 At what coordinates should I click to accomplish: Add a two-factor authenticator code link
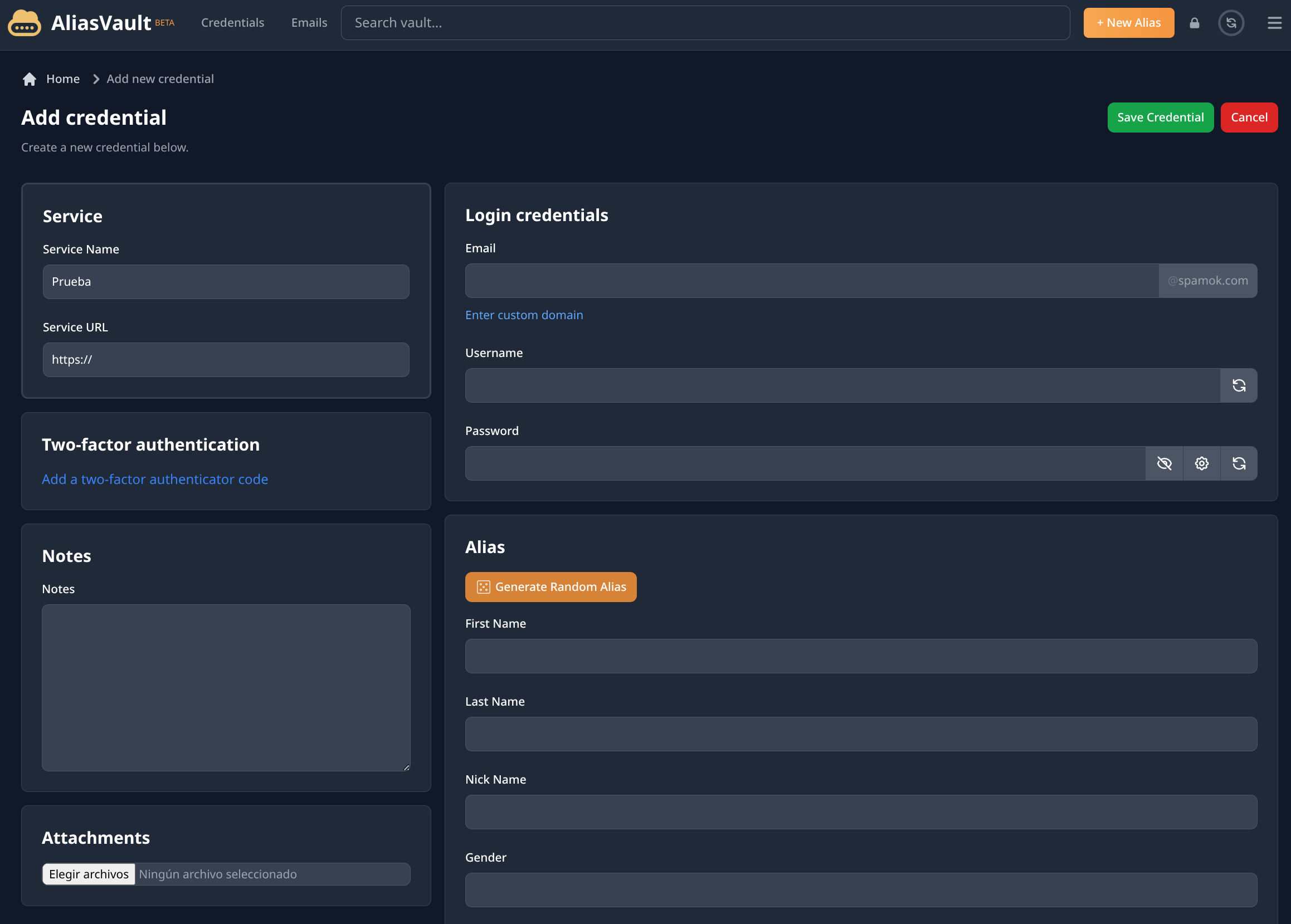pyautogui.click(x=155, y=480)
